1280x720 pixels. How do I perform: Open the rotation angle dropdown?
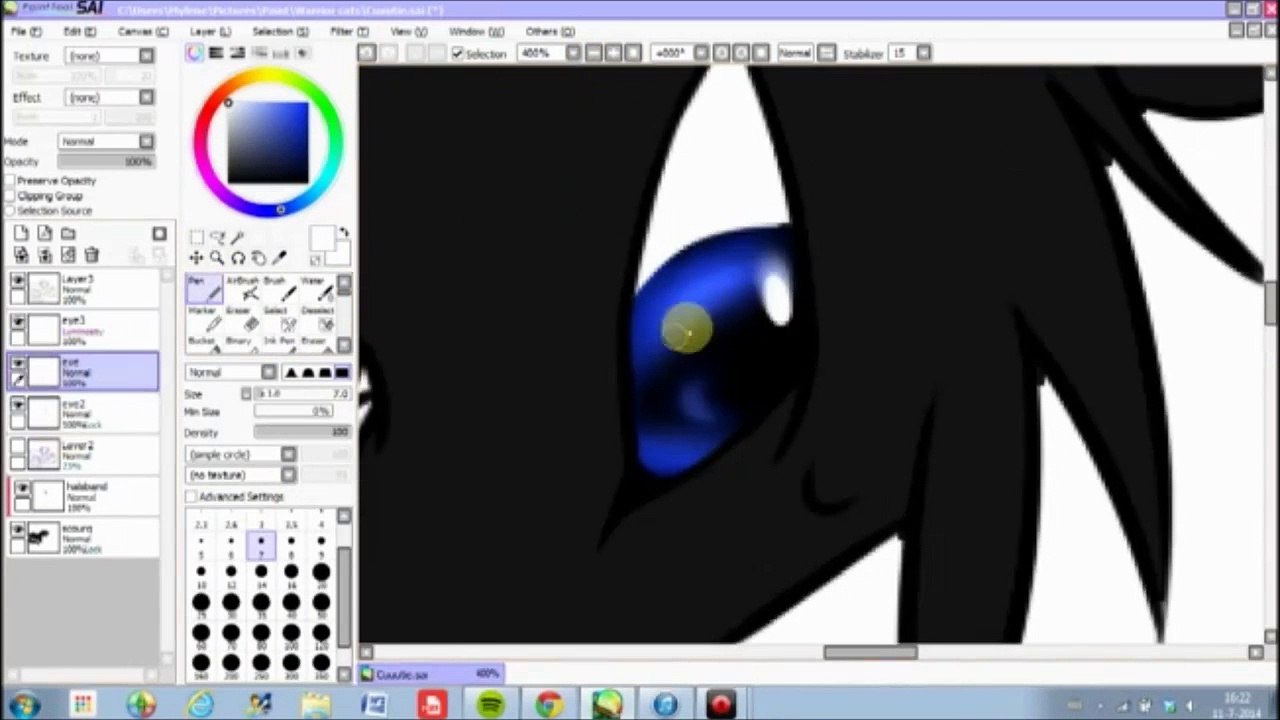tap(701, 53)
